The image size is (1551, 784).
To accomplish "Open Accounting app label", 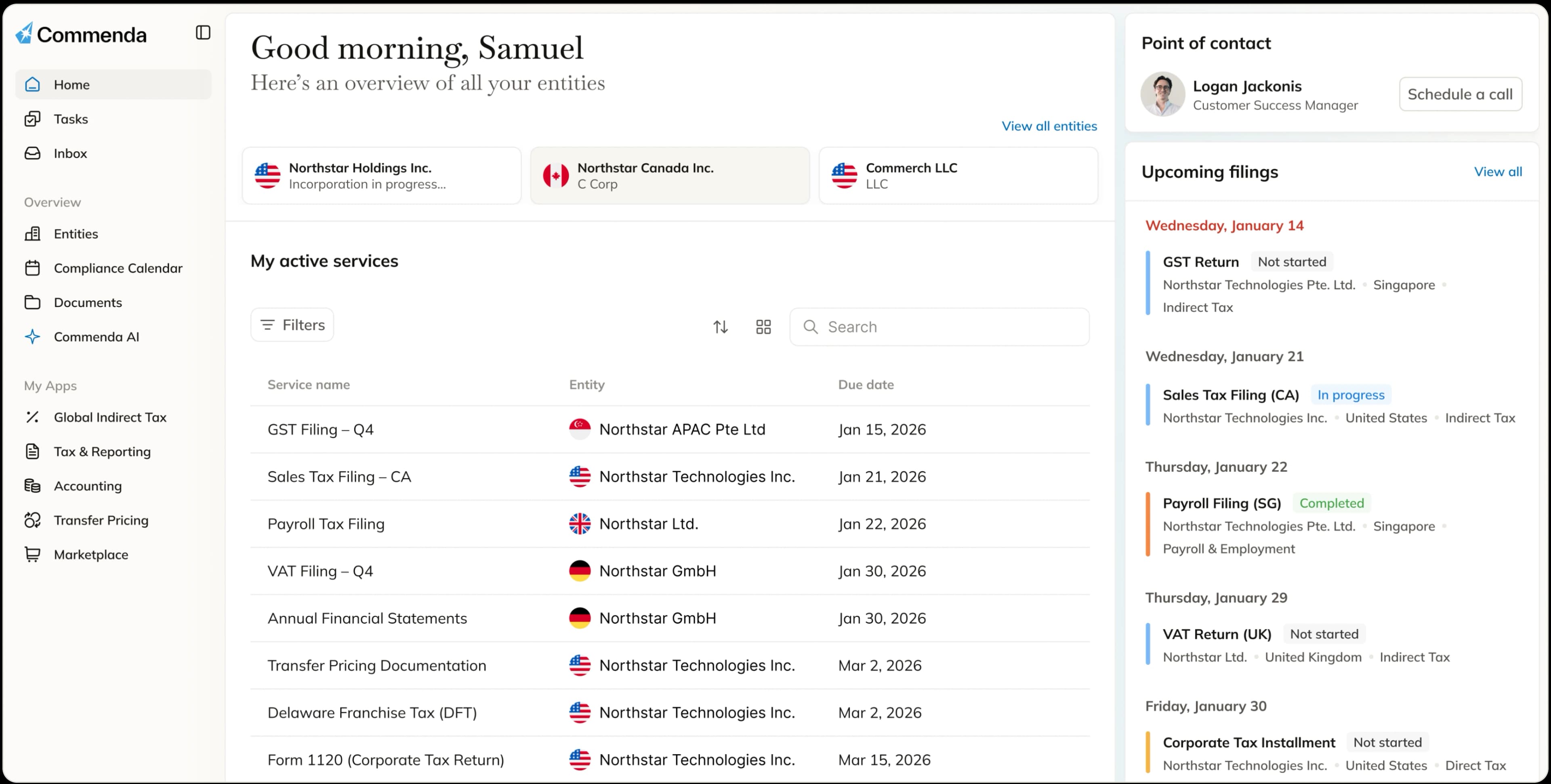I will (88, 486).
